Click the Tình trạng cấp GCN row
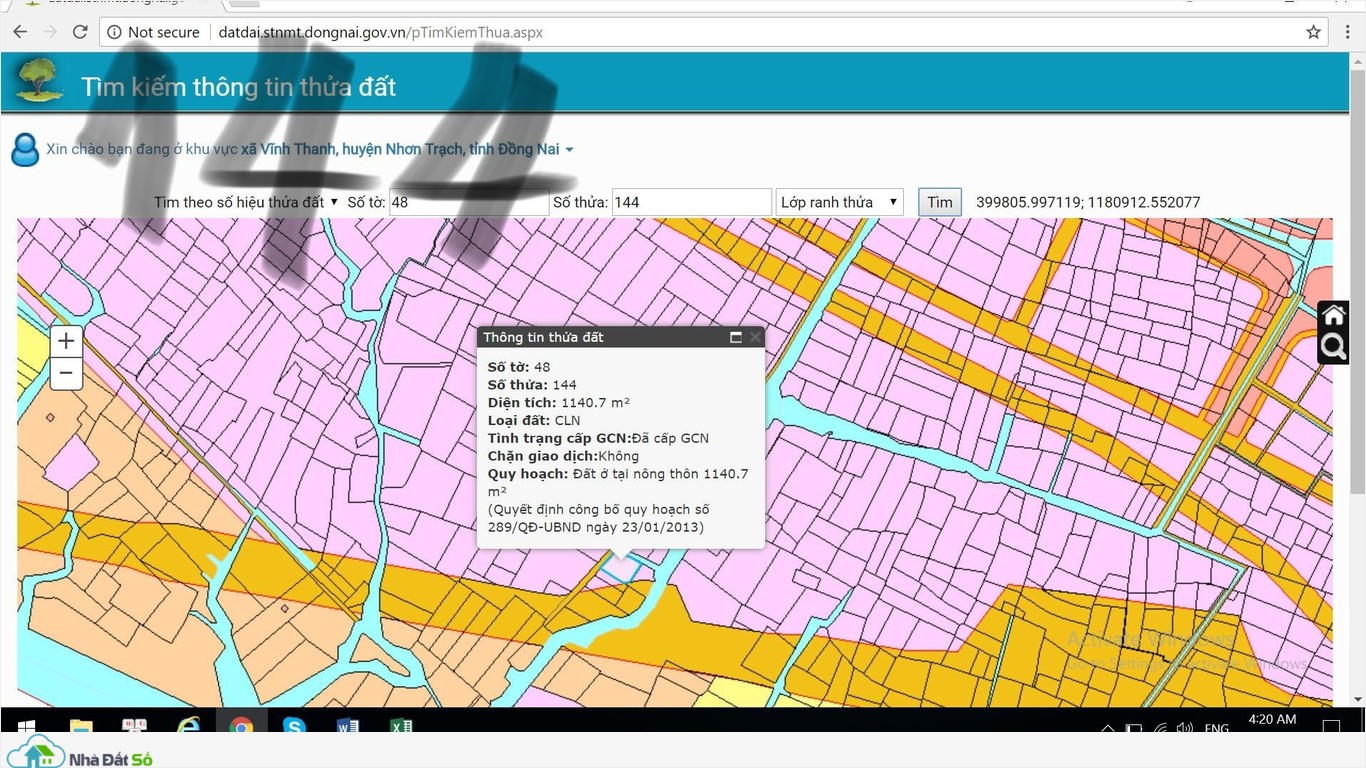This screenshot has height=768, width=1366. [x=598, y=438]
